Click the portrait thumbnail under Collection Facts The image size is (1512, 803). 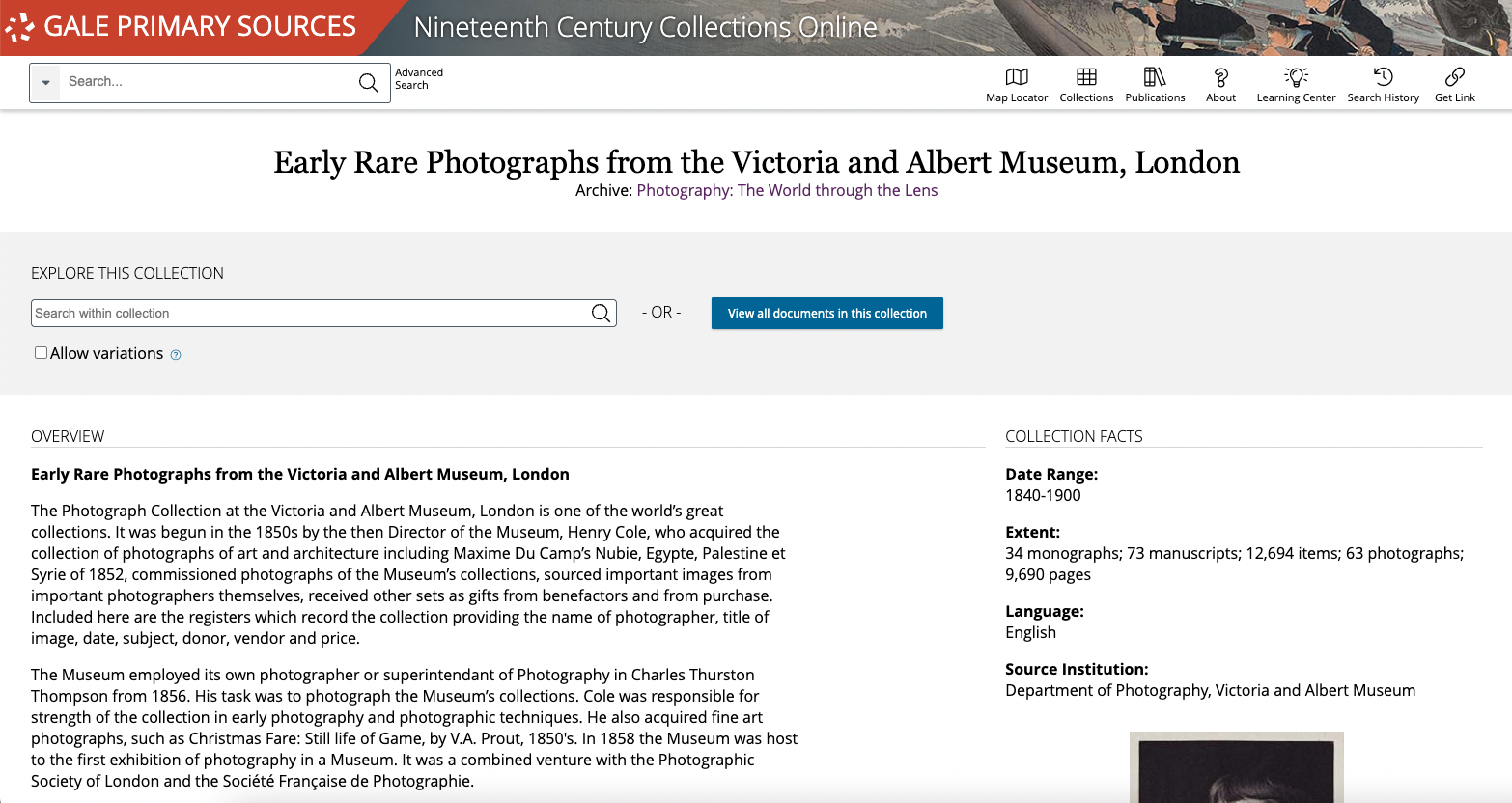point(1237,767)
